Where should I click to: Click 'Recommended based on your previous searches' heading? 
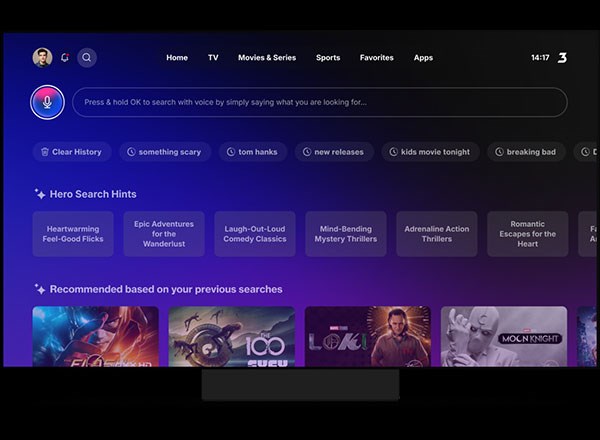pyautogui.click(x=166, y=289)
